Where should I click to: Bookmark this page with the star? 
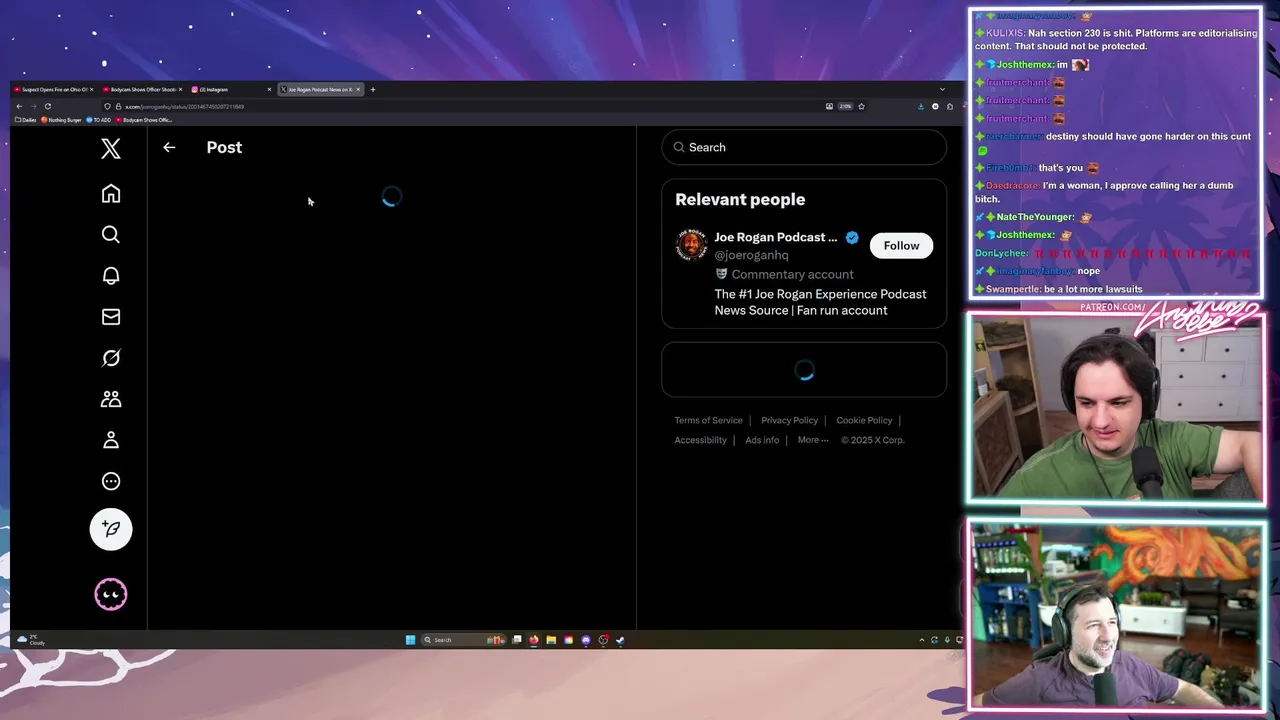pos(861,106)
